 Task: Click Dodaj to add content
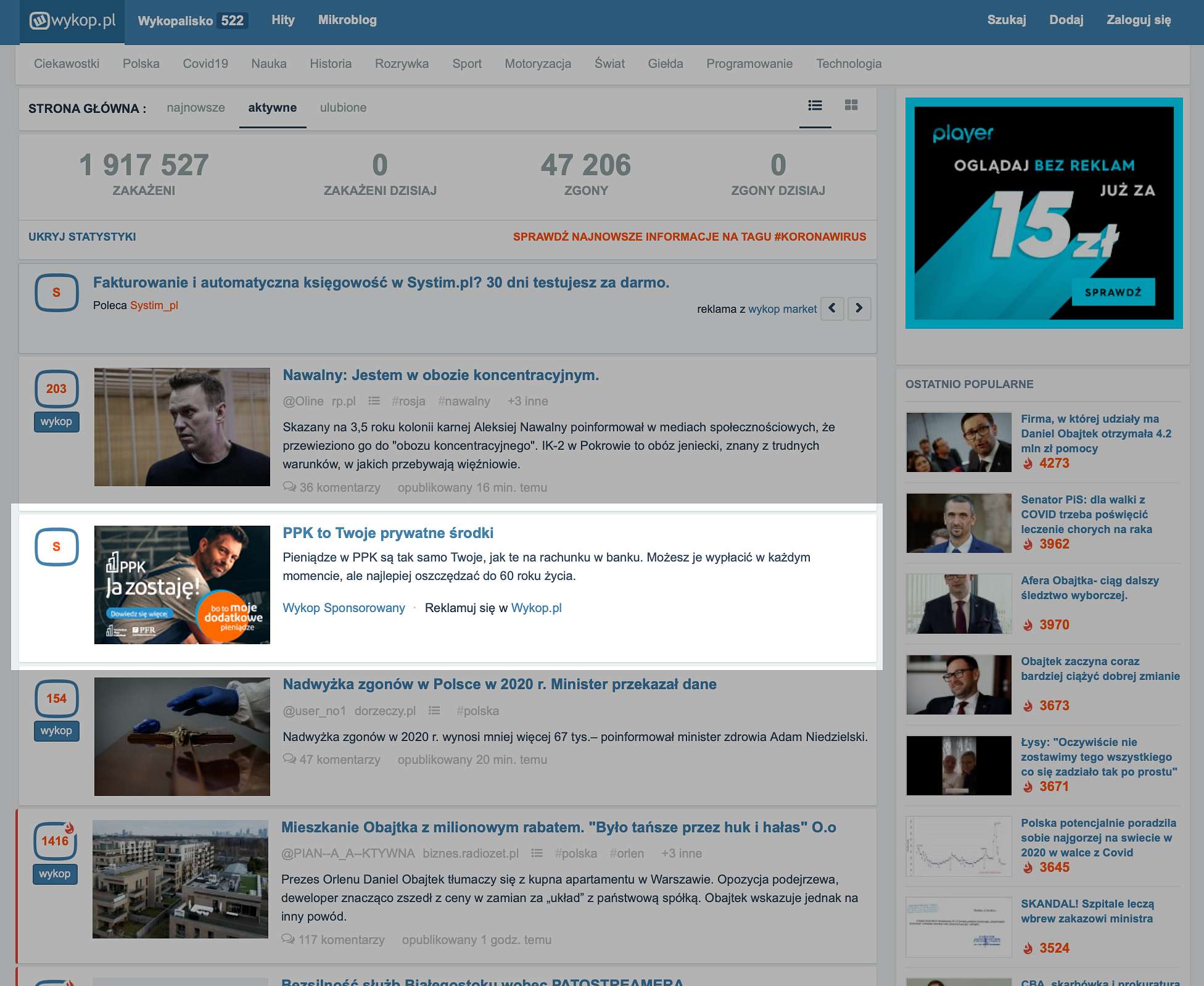tap(1066, 20)
